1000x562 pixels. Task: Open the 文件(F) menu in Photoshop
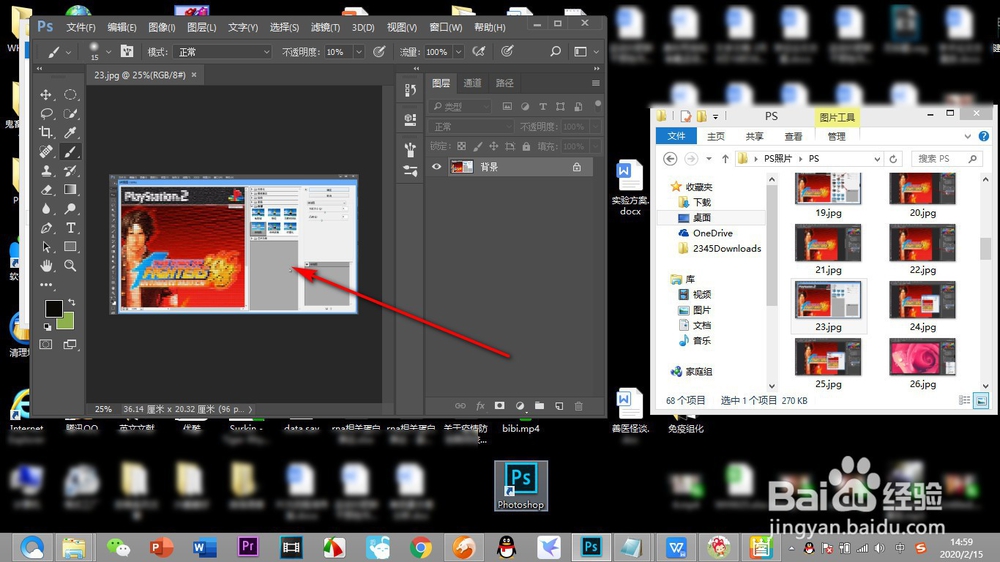(x=81, y=27)
